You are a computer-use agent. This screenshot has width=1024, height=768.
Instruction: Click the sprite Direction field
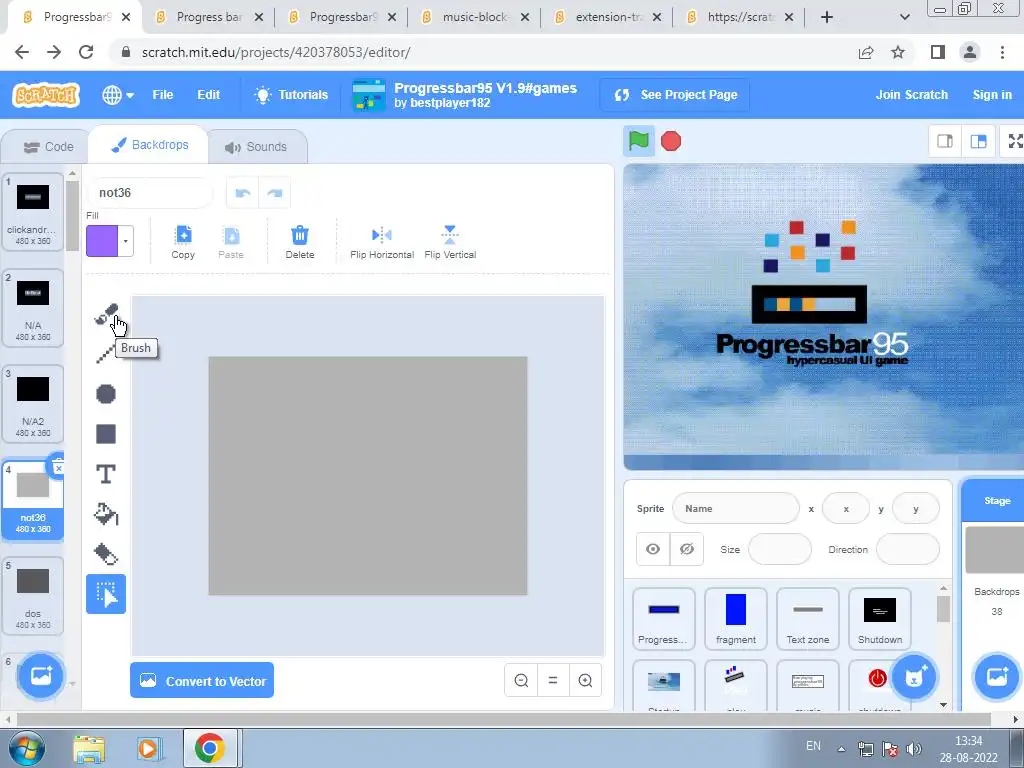[x=908, y=549]
